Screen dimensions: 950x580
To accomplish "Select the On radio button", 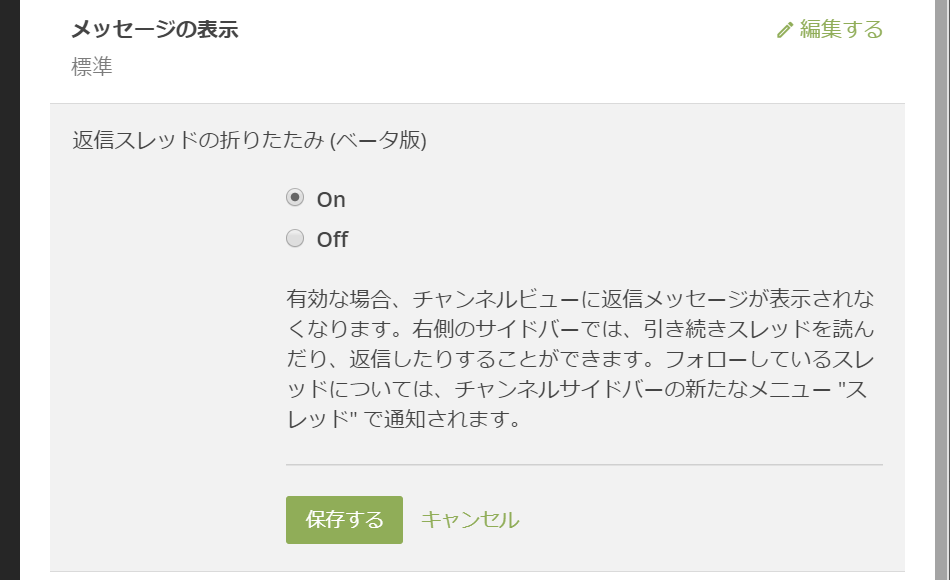I will point(295,198).
